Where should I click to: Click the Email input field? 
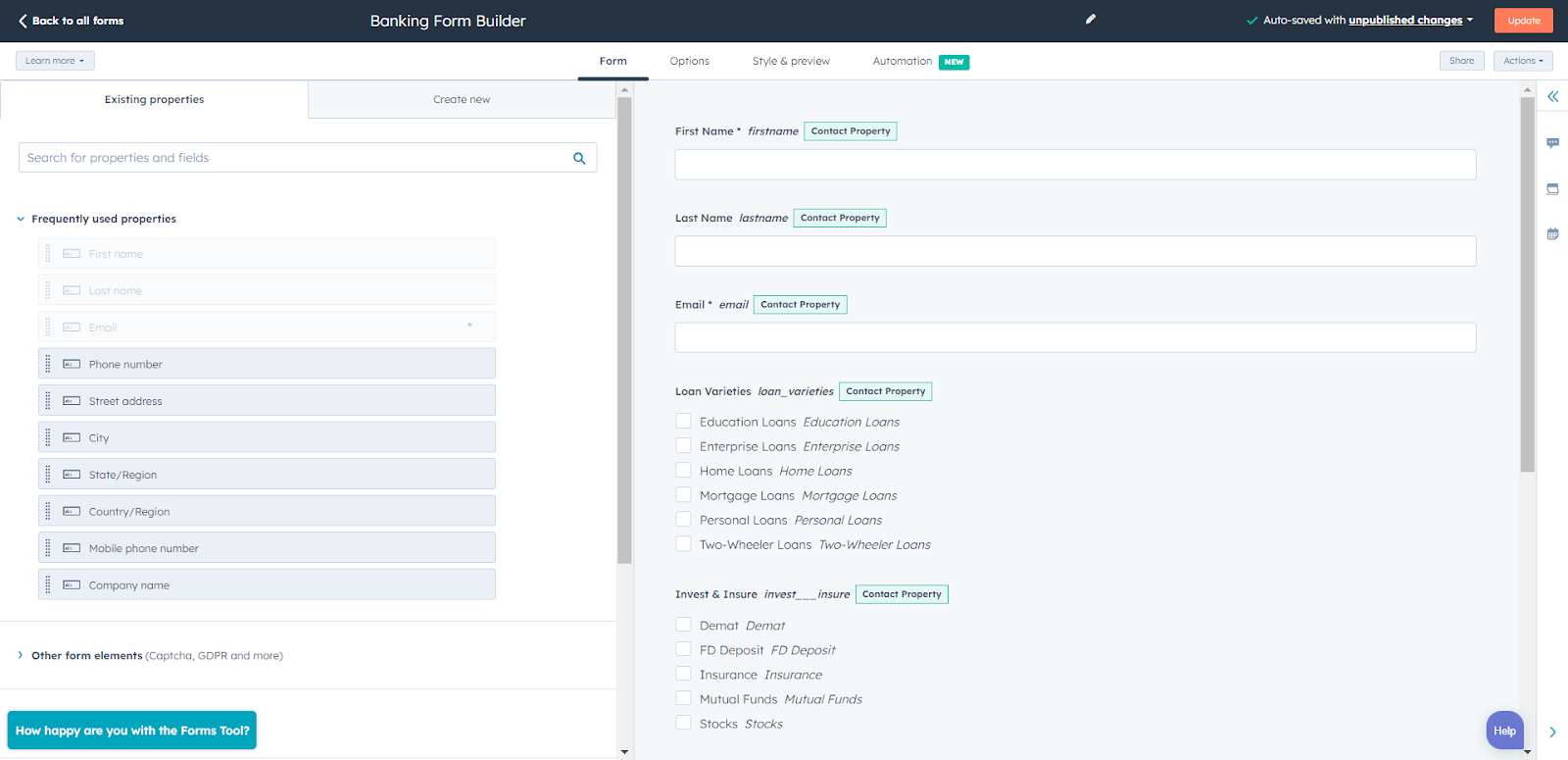(1075, 337)
